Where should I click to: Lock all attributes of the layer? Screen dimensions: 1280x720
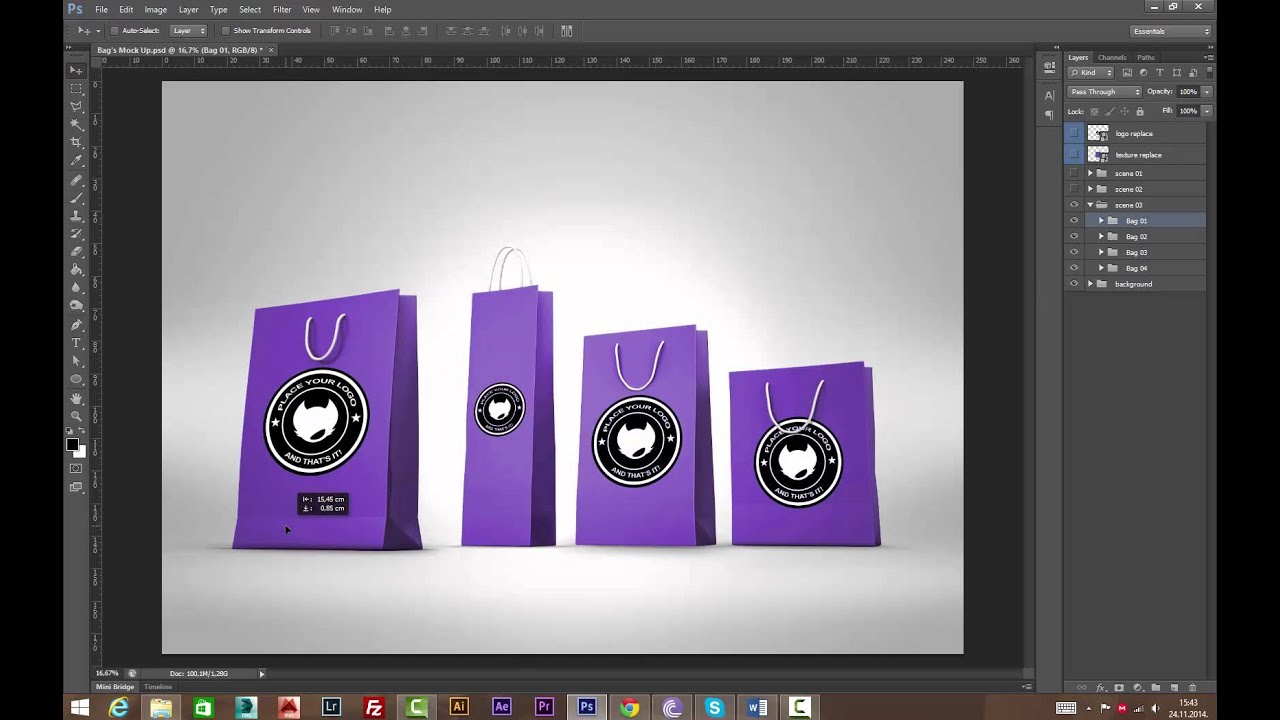click(1140, 111)
